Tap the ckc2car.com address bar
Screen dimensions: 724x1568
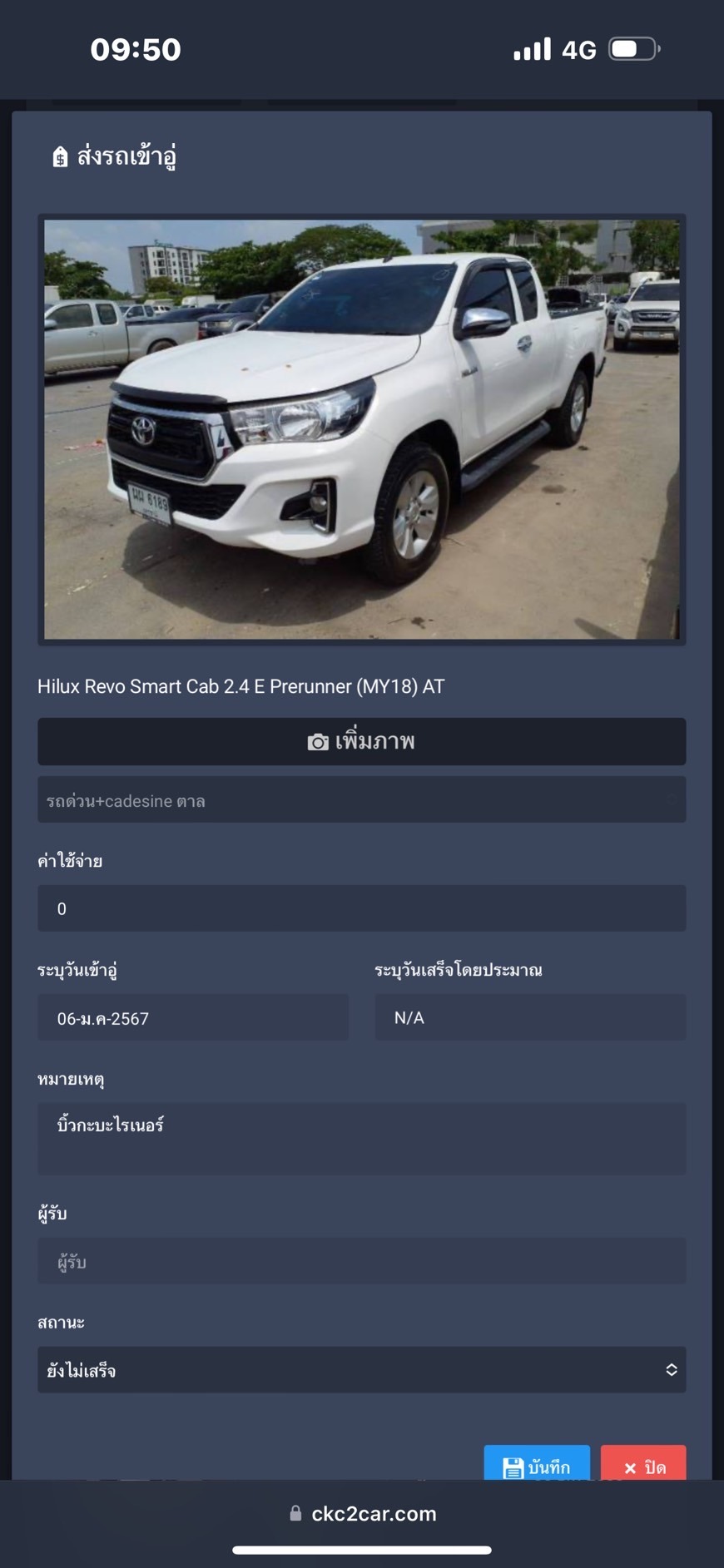click(x=362, y=1513)
